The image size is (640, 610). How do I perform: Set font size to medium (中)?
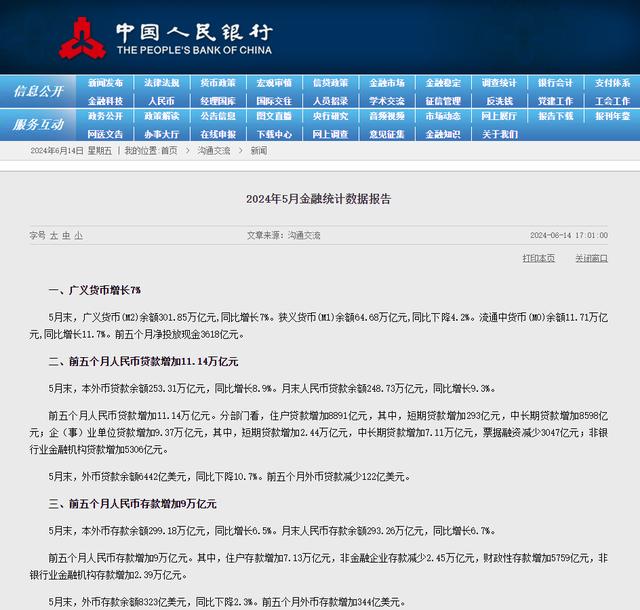[x=66, y=236]
